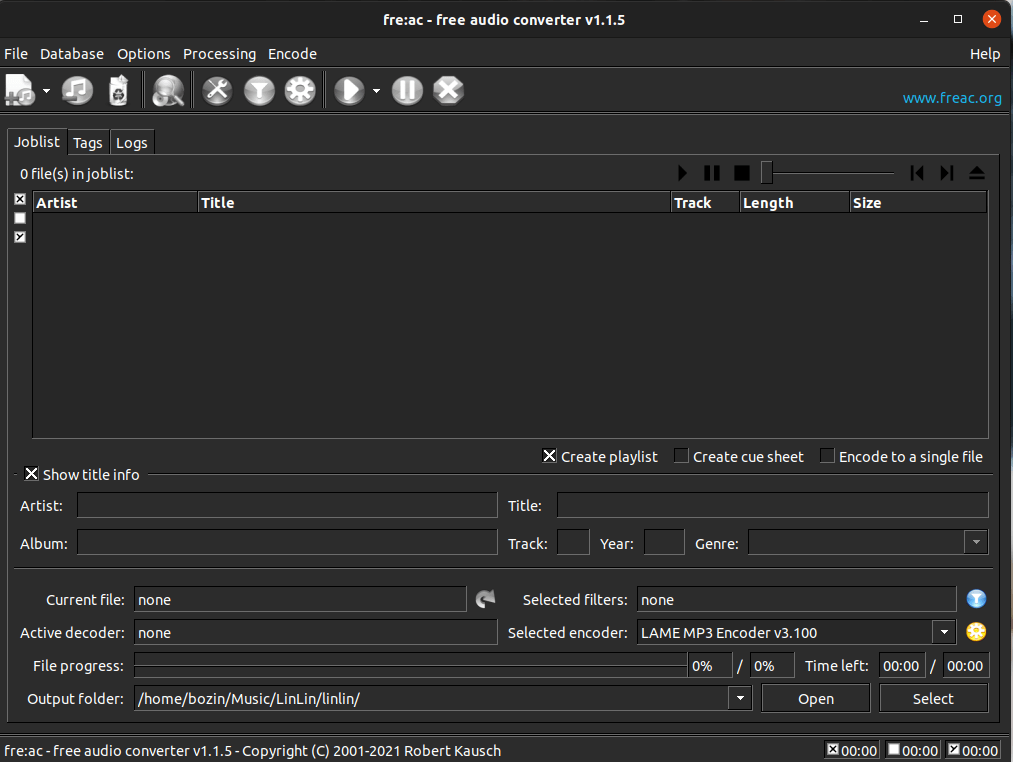The height and width of the screenshot is (762, 1013).
Task: Expand the Selected encoder dropdown
Action: (944, 632)
